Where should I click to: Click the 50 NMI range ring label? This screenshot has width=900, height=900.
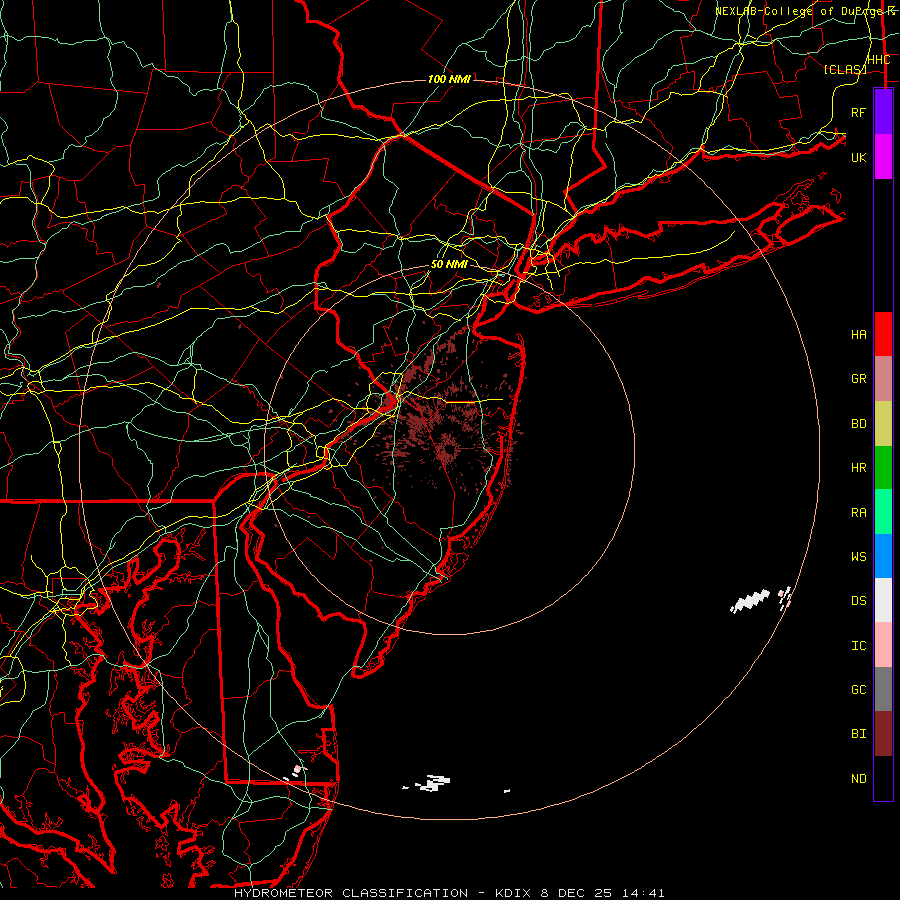[449, 265]
